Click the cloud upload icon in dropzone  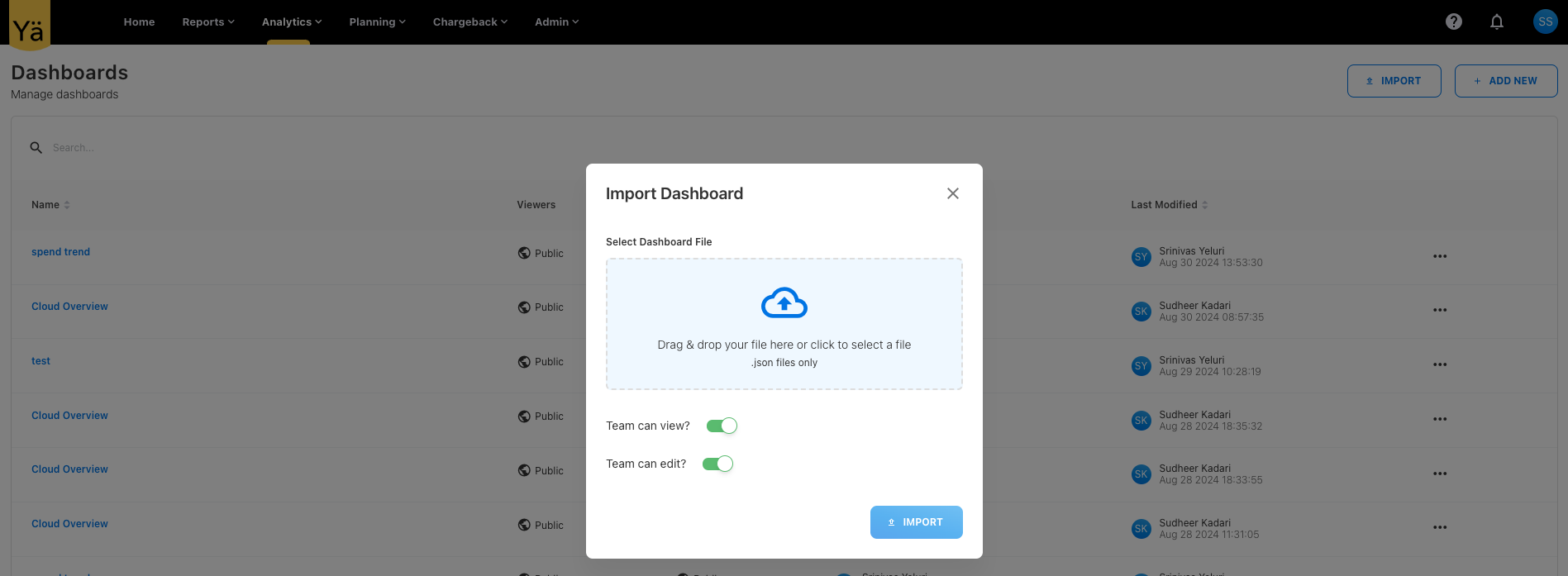pyautogui.click(x=784, y=303)
